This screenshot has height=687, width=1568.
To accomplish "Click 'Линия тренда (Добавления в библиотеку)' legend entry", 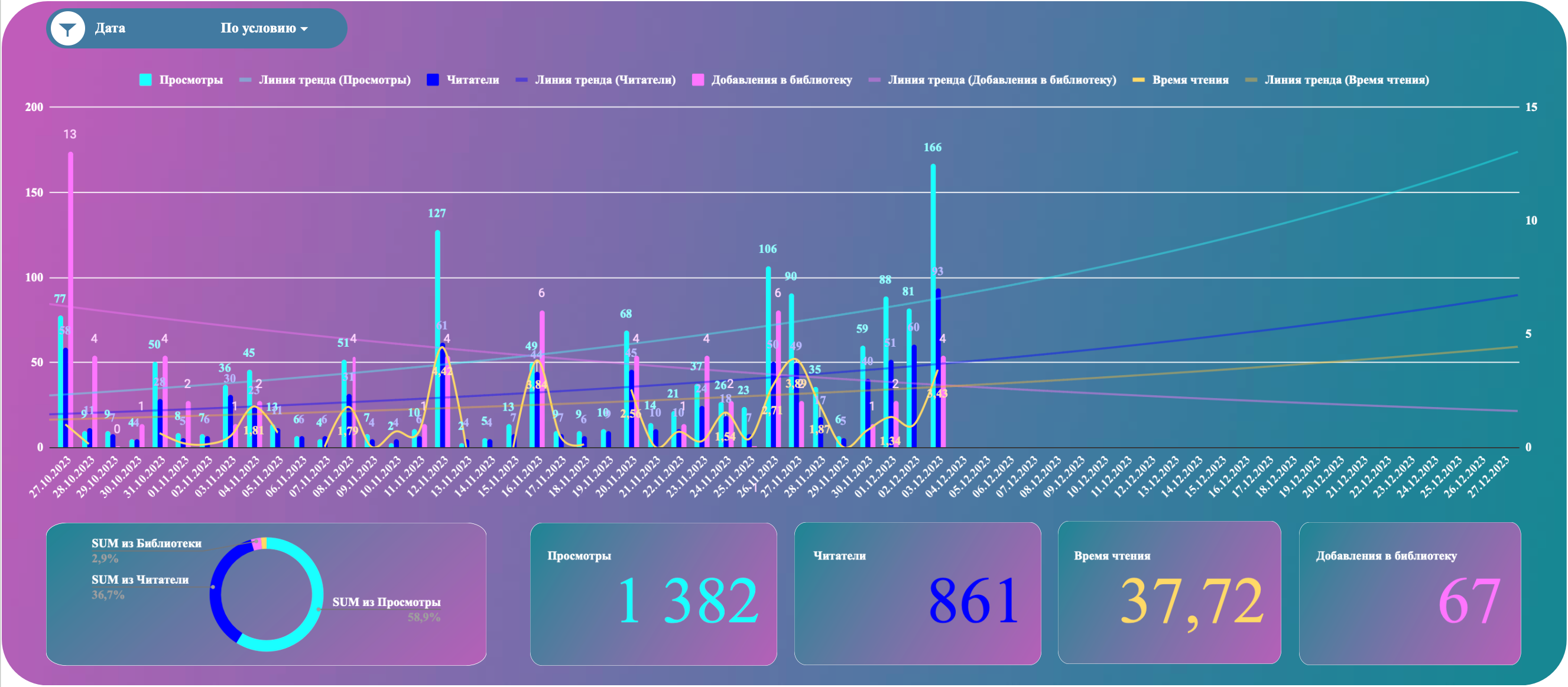I will tap(1001, 80).
